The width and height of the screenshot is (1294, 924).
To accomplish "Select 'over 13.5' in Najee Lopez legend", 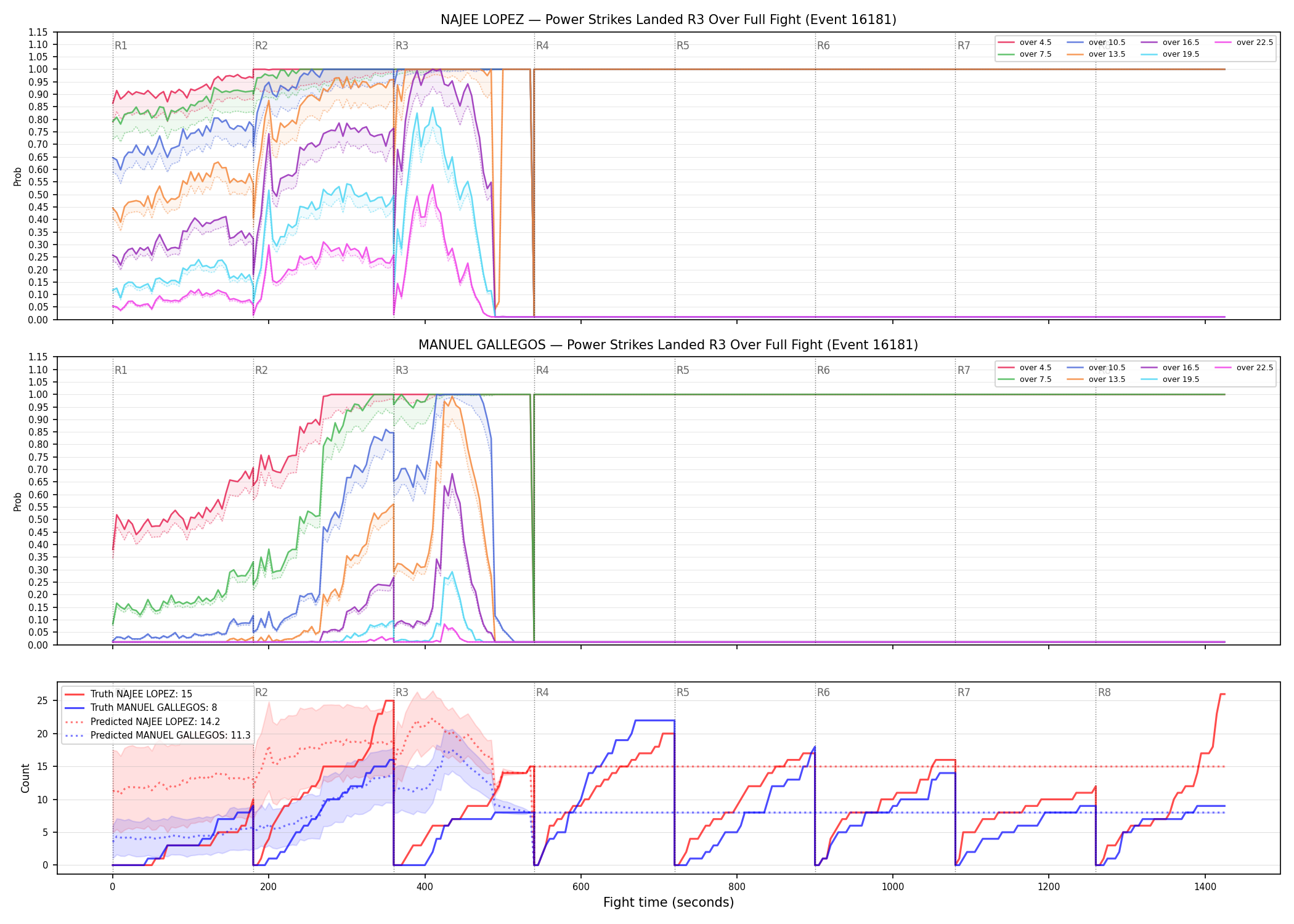I will [x=1096, y=54].
